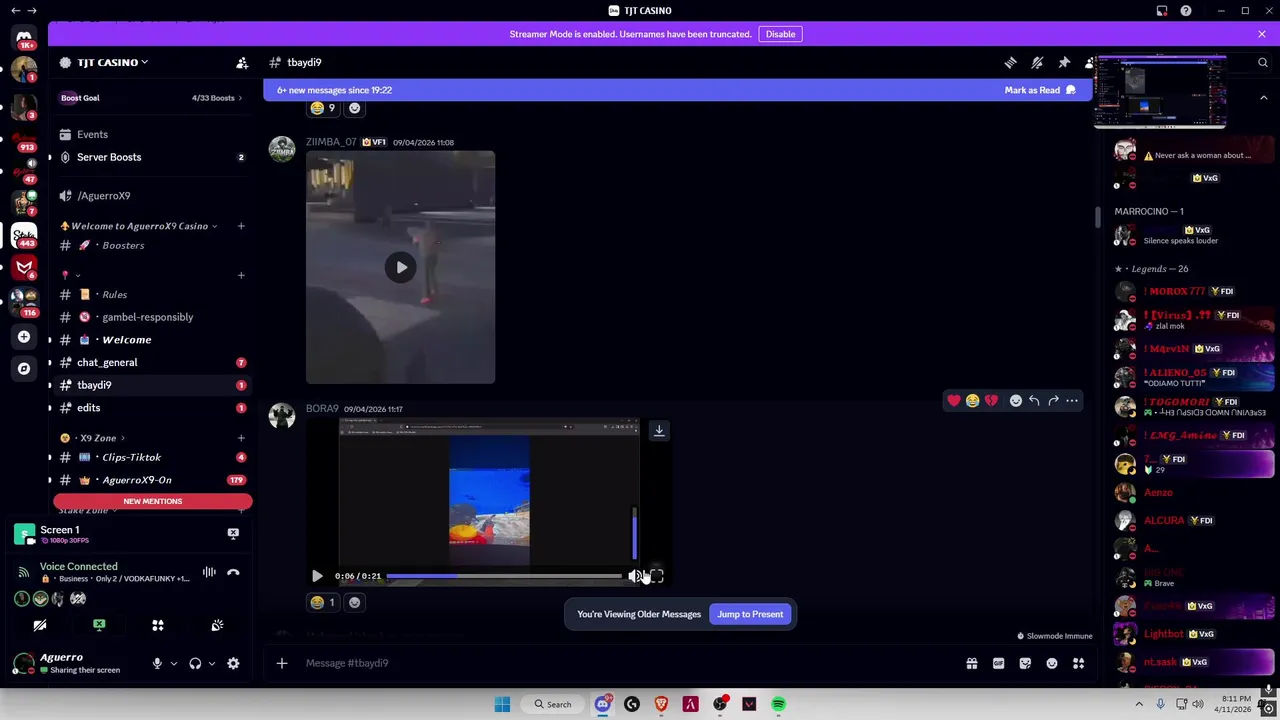Deafen with the headphones icon
This screenshot has height=720, width=1280.
[x=195, y=663]
